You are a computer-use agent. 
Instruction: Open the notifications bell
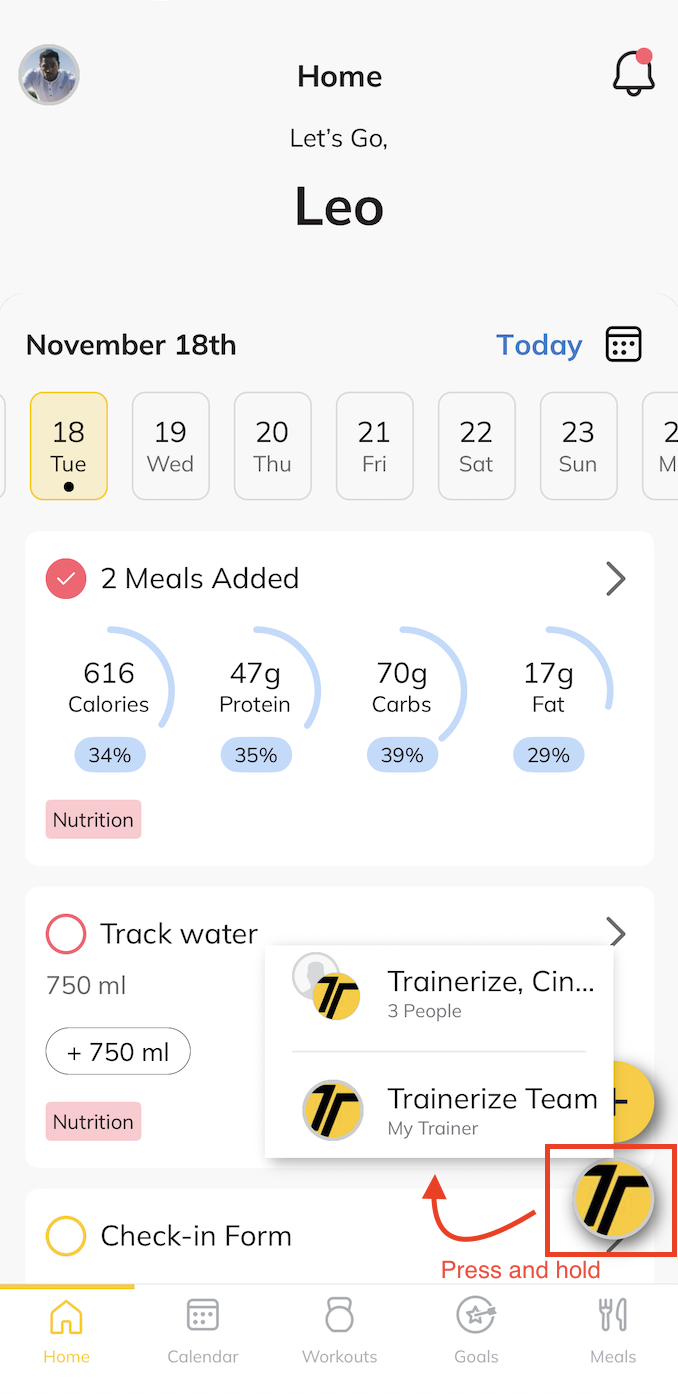(633, 73)
